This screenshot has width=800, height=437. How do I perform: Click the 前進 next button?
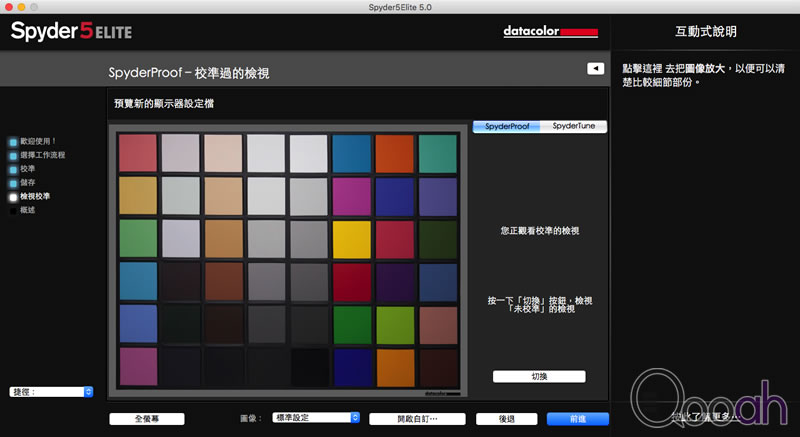(578, 419)
